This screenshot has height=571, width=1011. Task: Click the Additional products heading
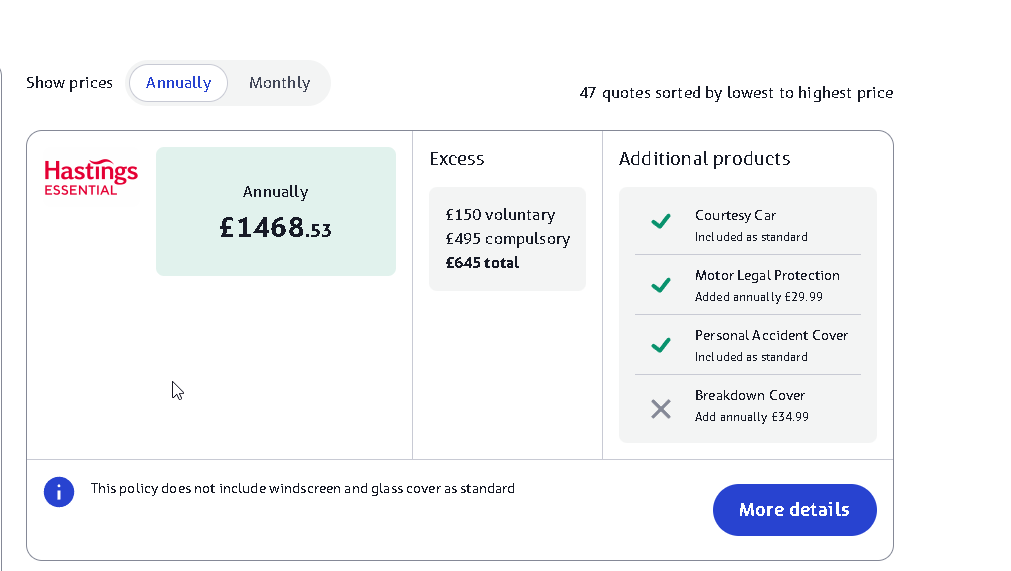tap(704, 159)
